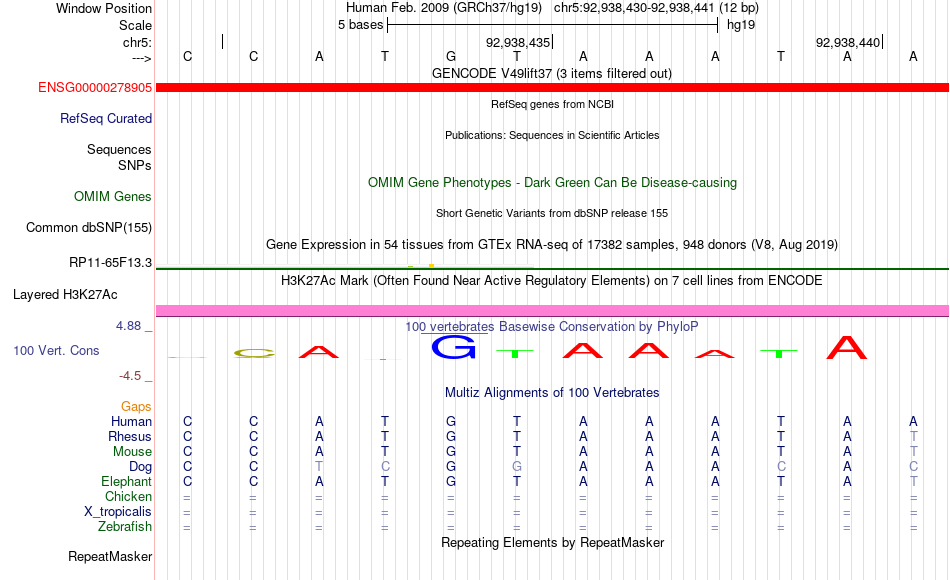The height and width of the screenshot is (580, 950).
Task: Select the RP11-65F13.3 GTEx label
Action: click(110, 262)
